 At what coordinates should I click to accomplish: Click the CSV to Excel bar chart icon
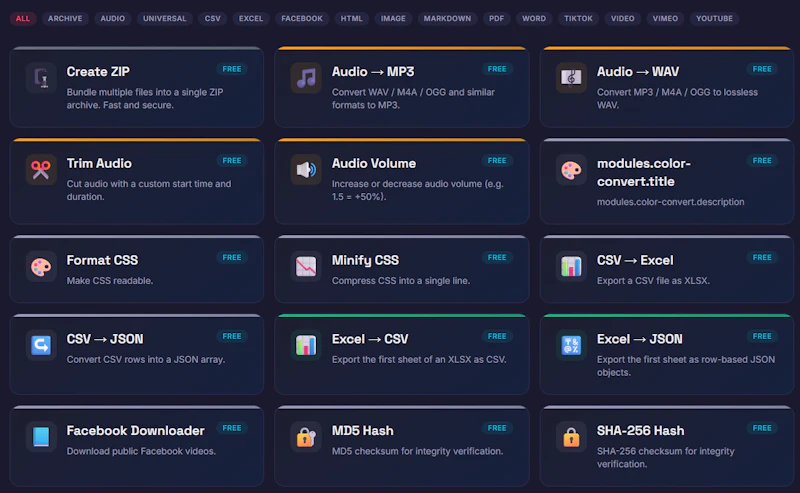[571, 266]
